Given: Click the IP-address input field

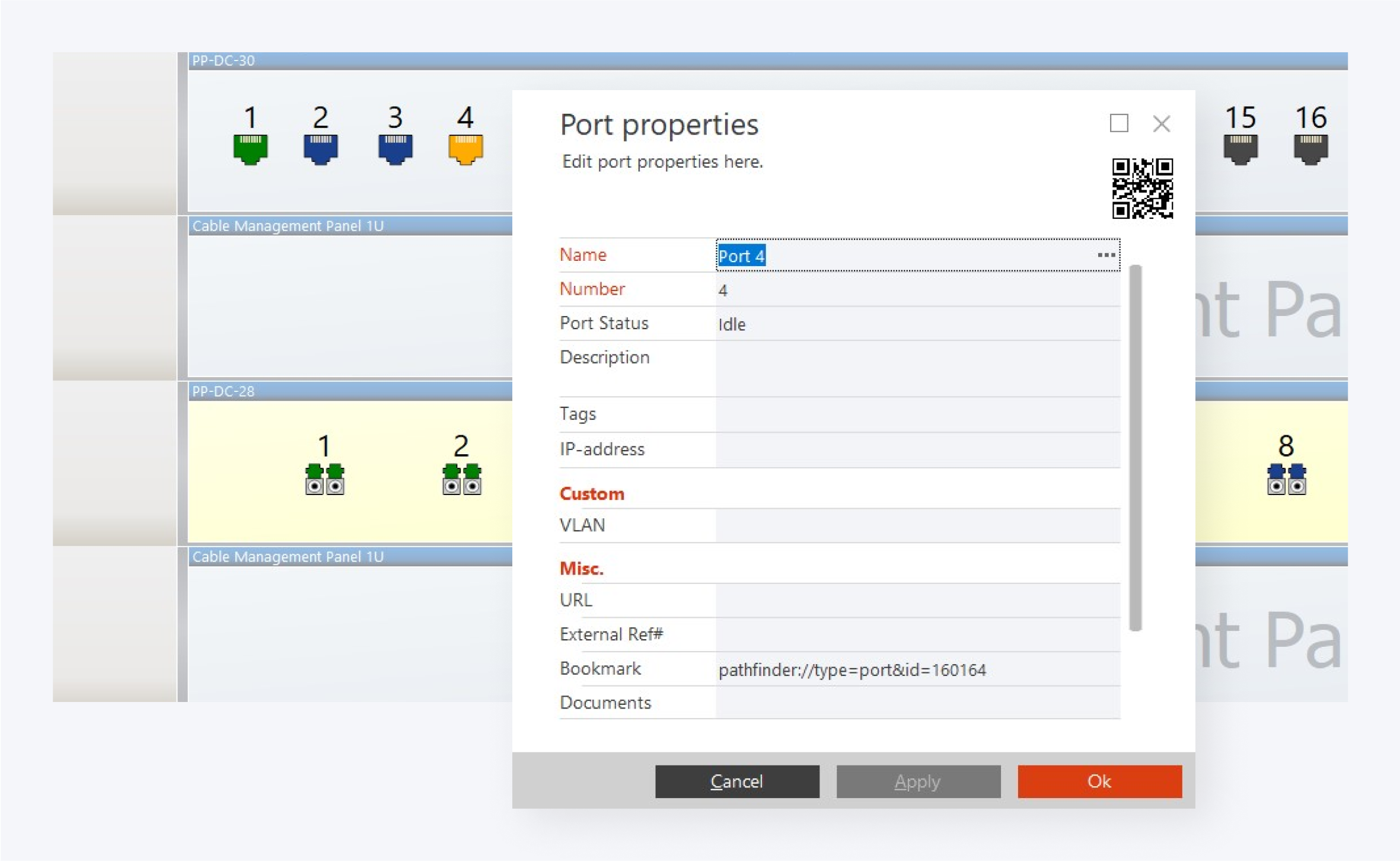Looking at the screenshot, I should (x=917, y=450).
